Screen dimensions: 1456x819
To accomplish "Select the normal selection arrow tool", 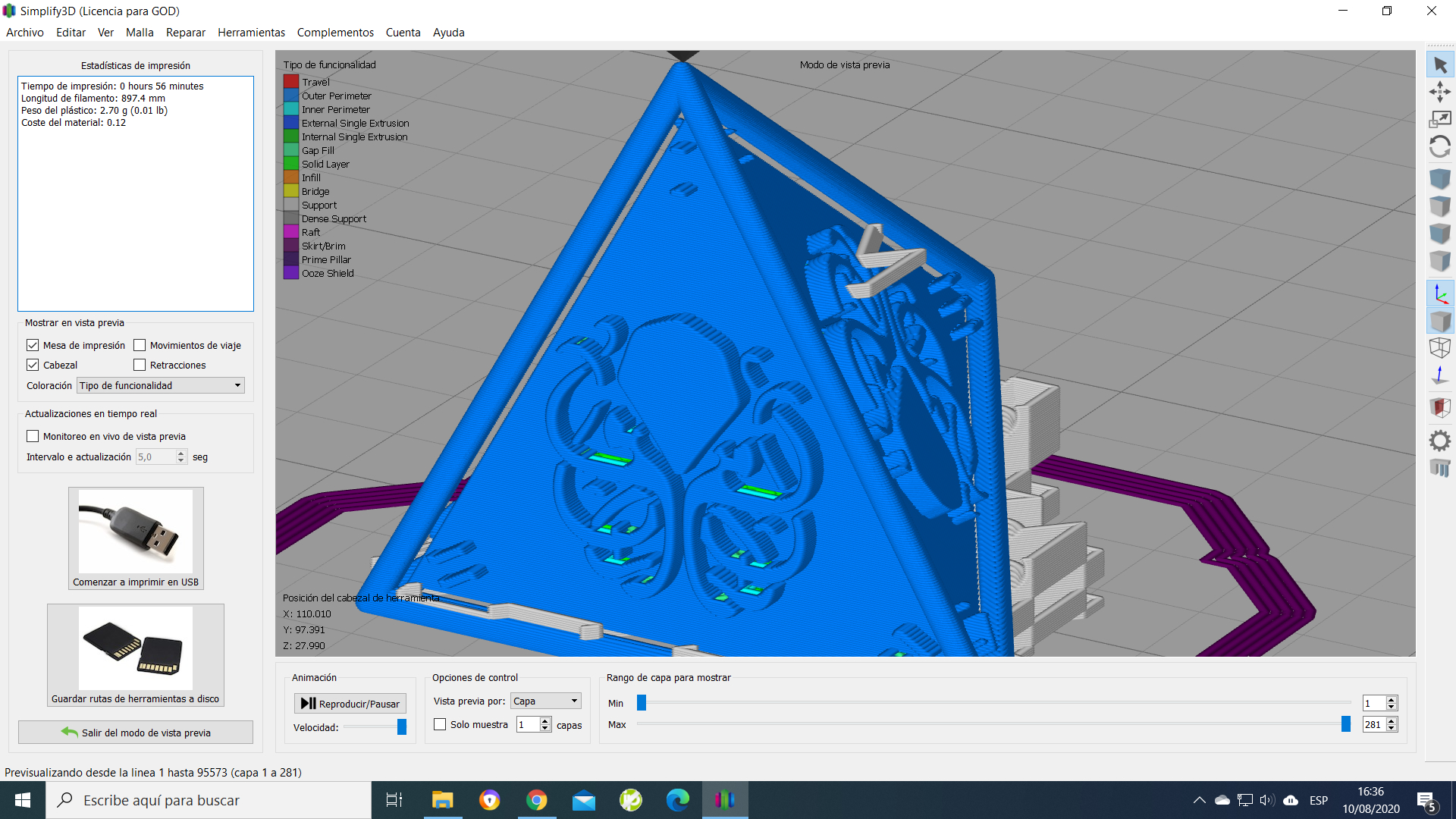I will (x=1440, y=65).
